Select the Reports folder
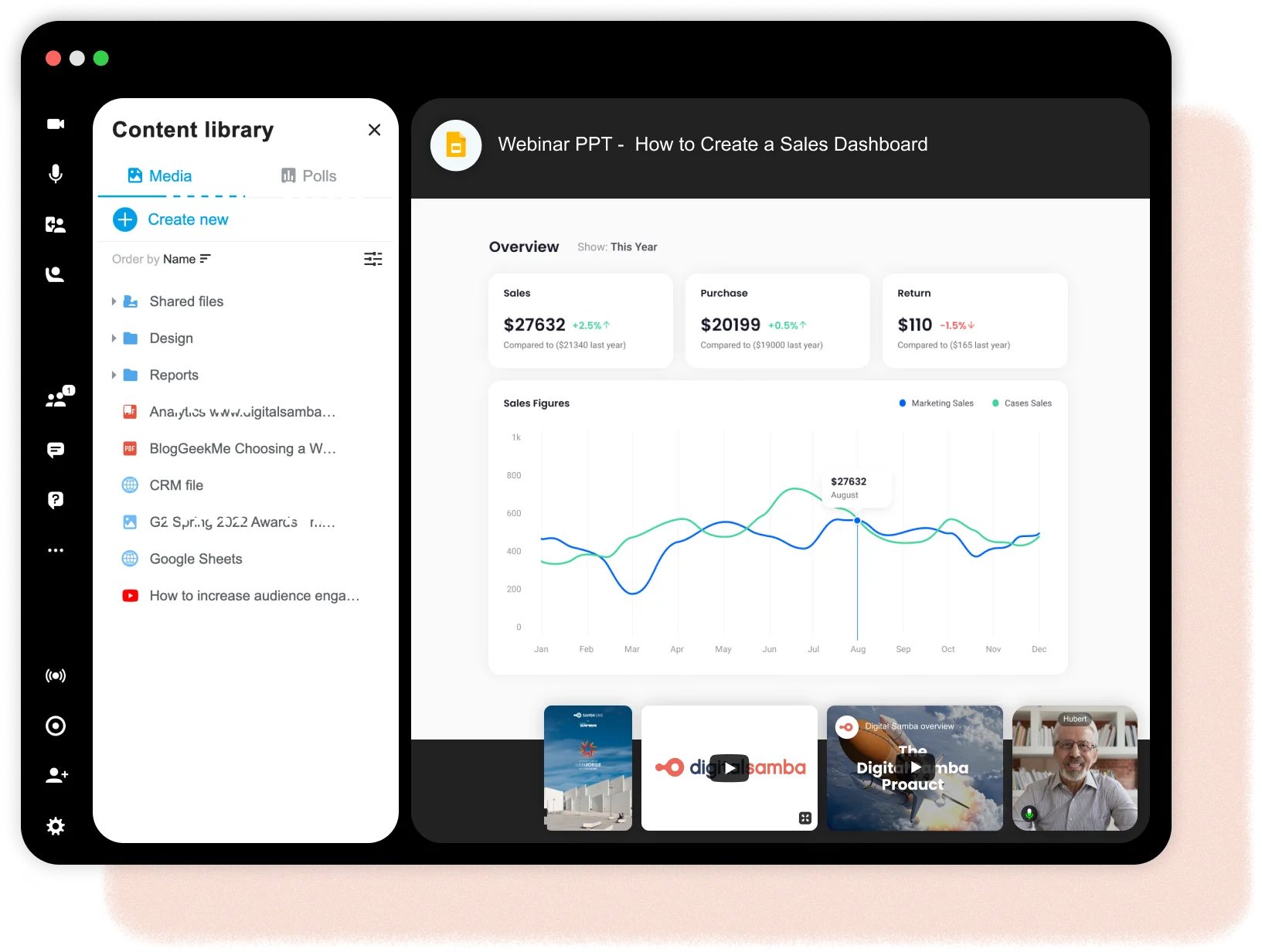Image resolution: width=1262 pixels, height=952 pixels. [174, 375]
